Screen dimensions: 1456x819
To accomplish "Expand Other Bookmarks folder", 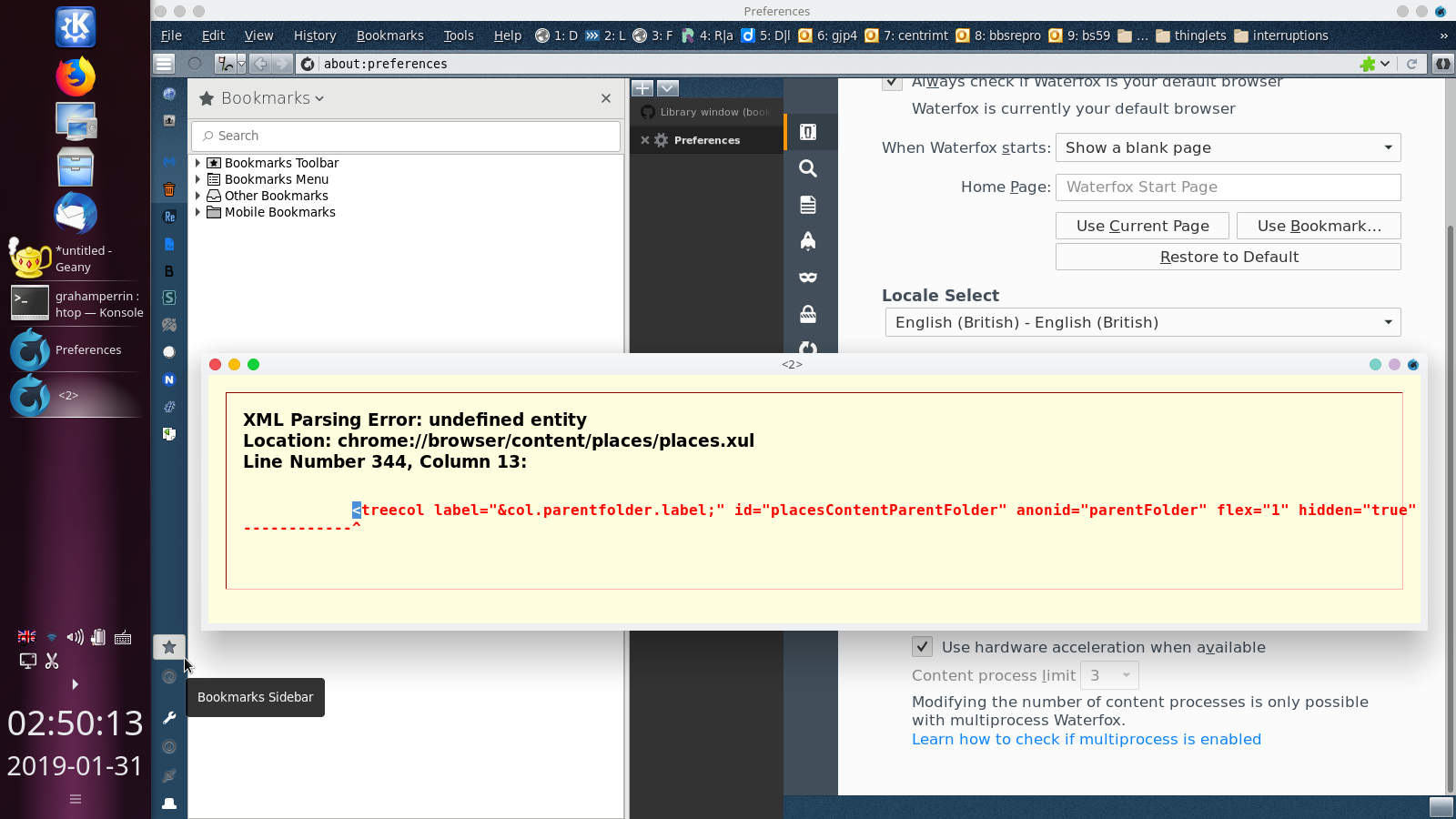I will 197,196.
